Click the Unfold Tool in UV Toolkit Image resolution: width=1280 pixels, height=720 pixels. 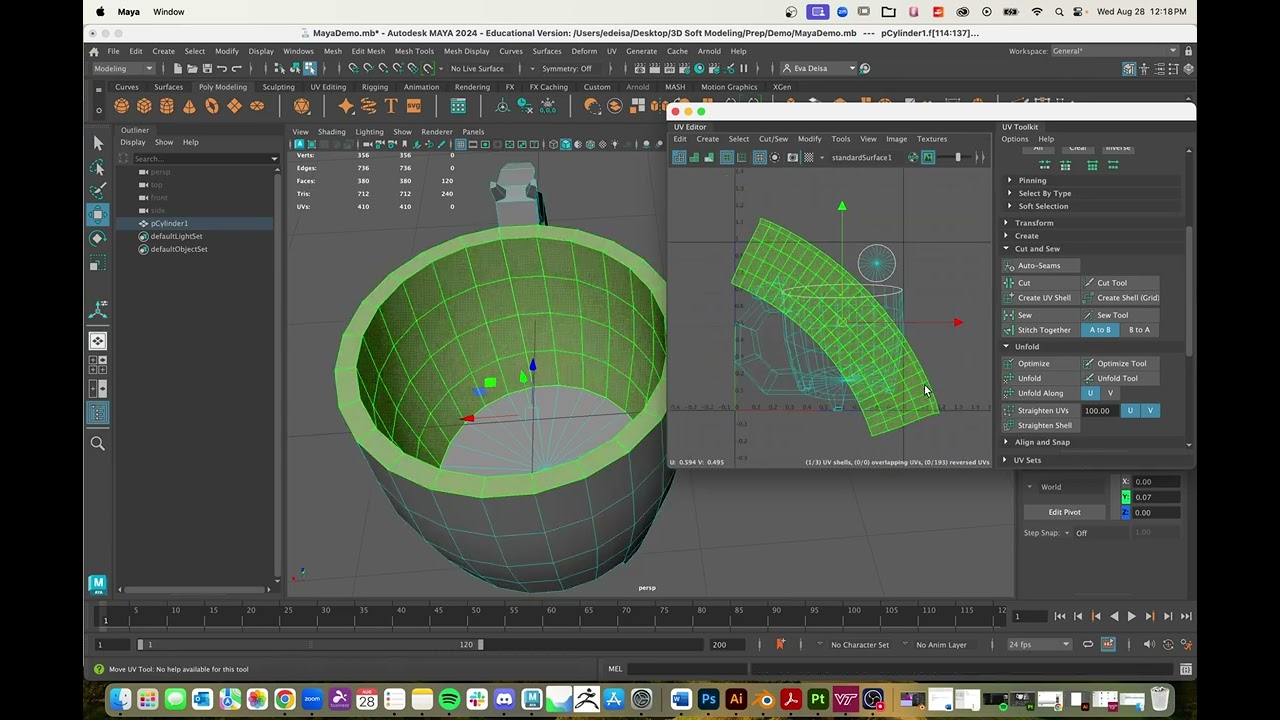tap(1120, 378)
